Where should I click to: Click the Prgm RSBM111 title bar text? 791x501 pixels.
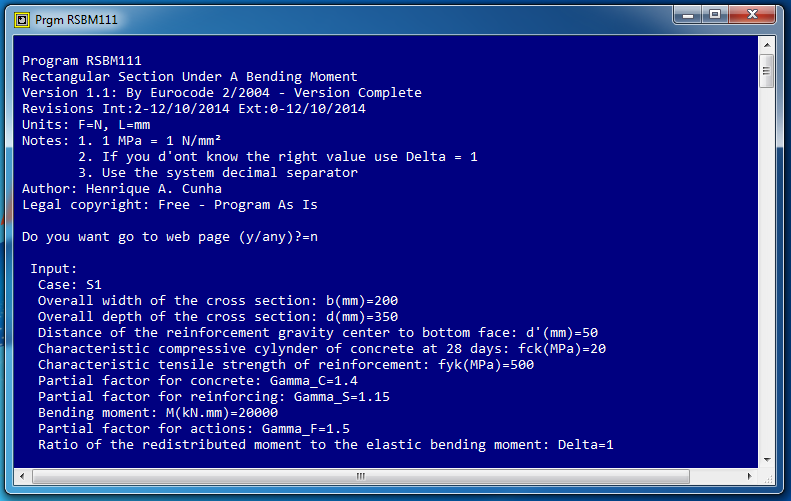(x=76, y=20)
